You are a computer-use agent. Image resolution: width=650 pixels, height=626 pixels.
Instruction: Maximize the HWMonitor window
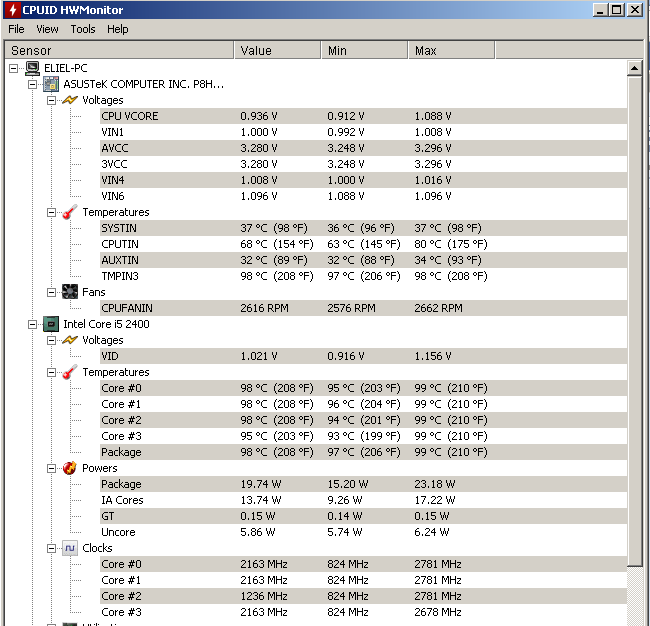pyautogui.click(x=616, y=10)
